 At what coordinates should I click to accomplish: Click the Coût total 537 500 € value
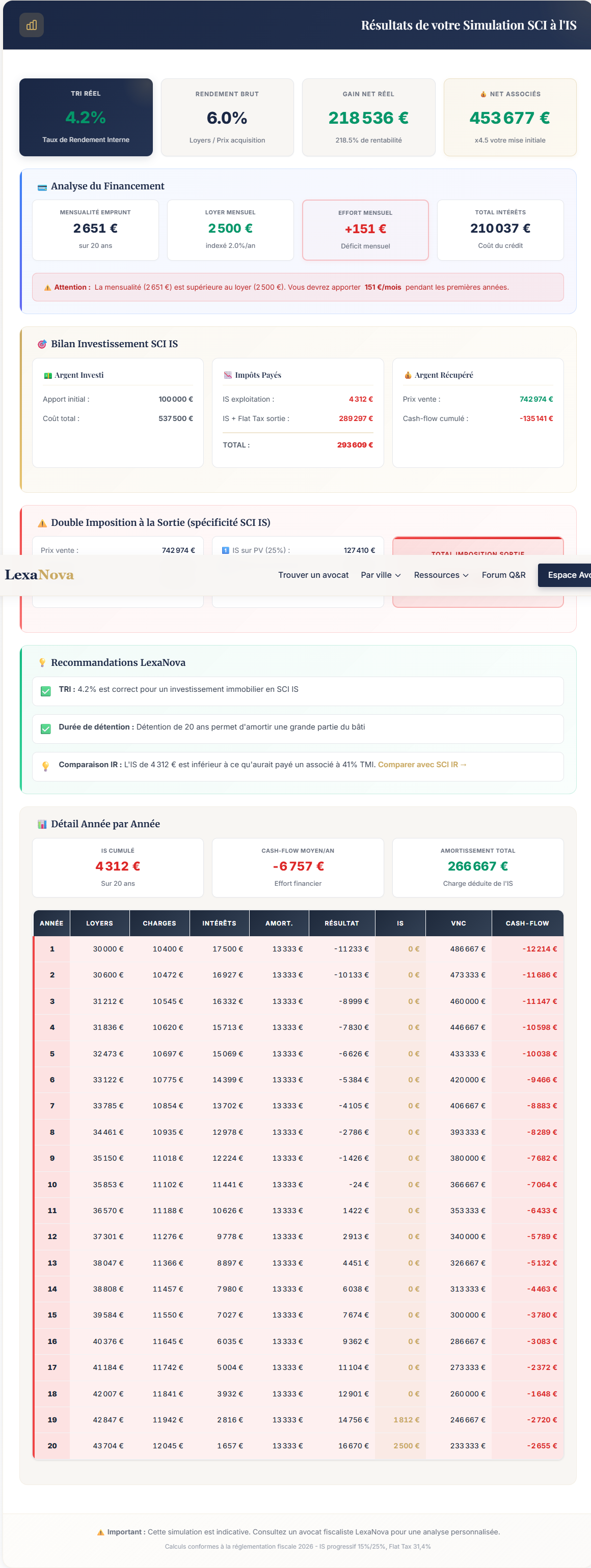tap(175, 419)
